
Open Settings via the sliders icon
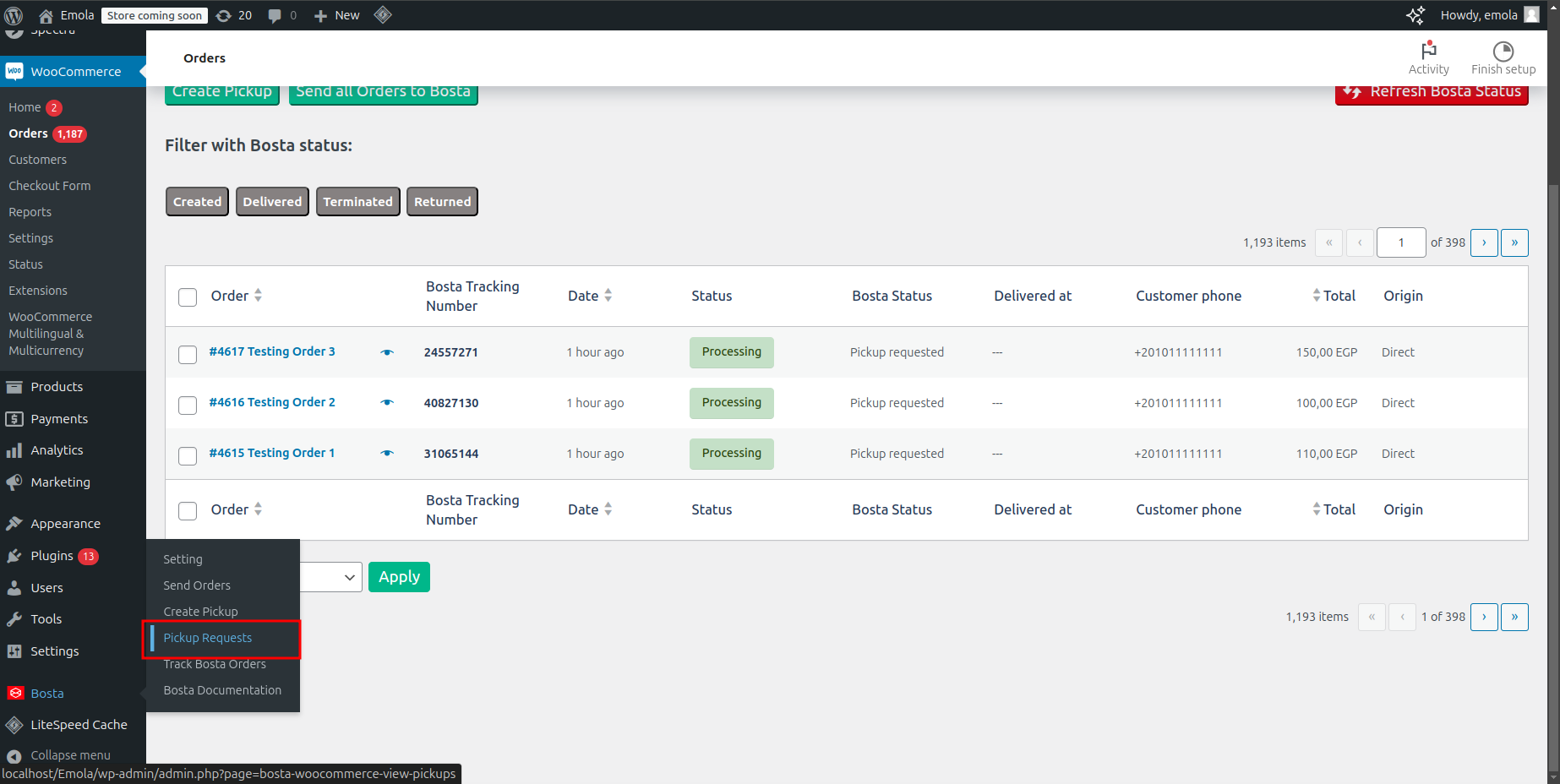coord(14,651)
